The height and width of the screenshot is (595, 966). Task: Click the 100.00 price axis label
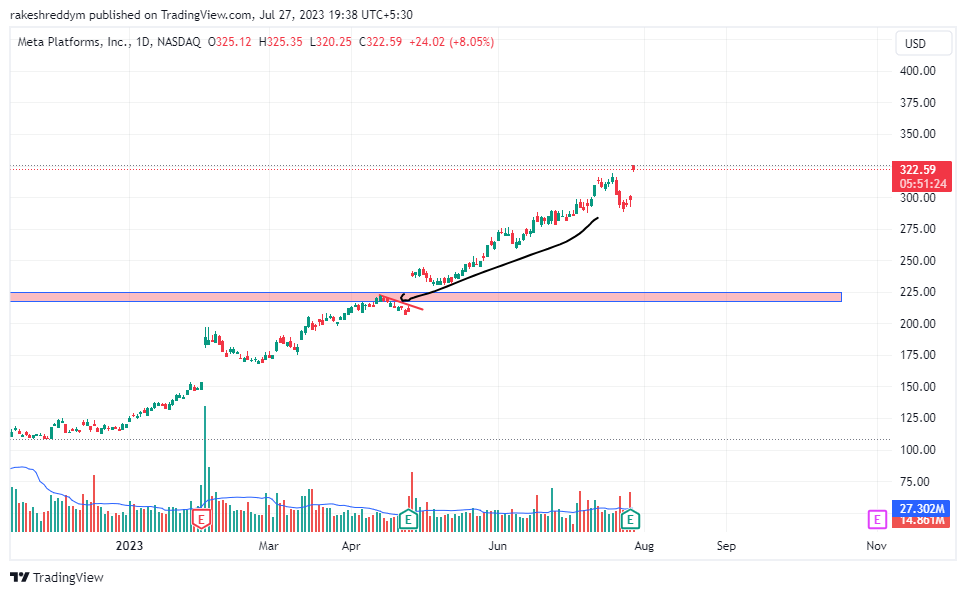(917, 450)
